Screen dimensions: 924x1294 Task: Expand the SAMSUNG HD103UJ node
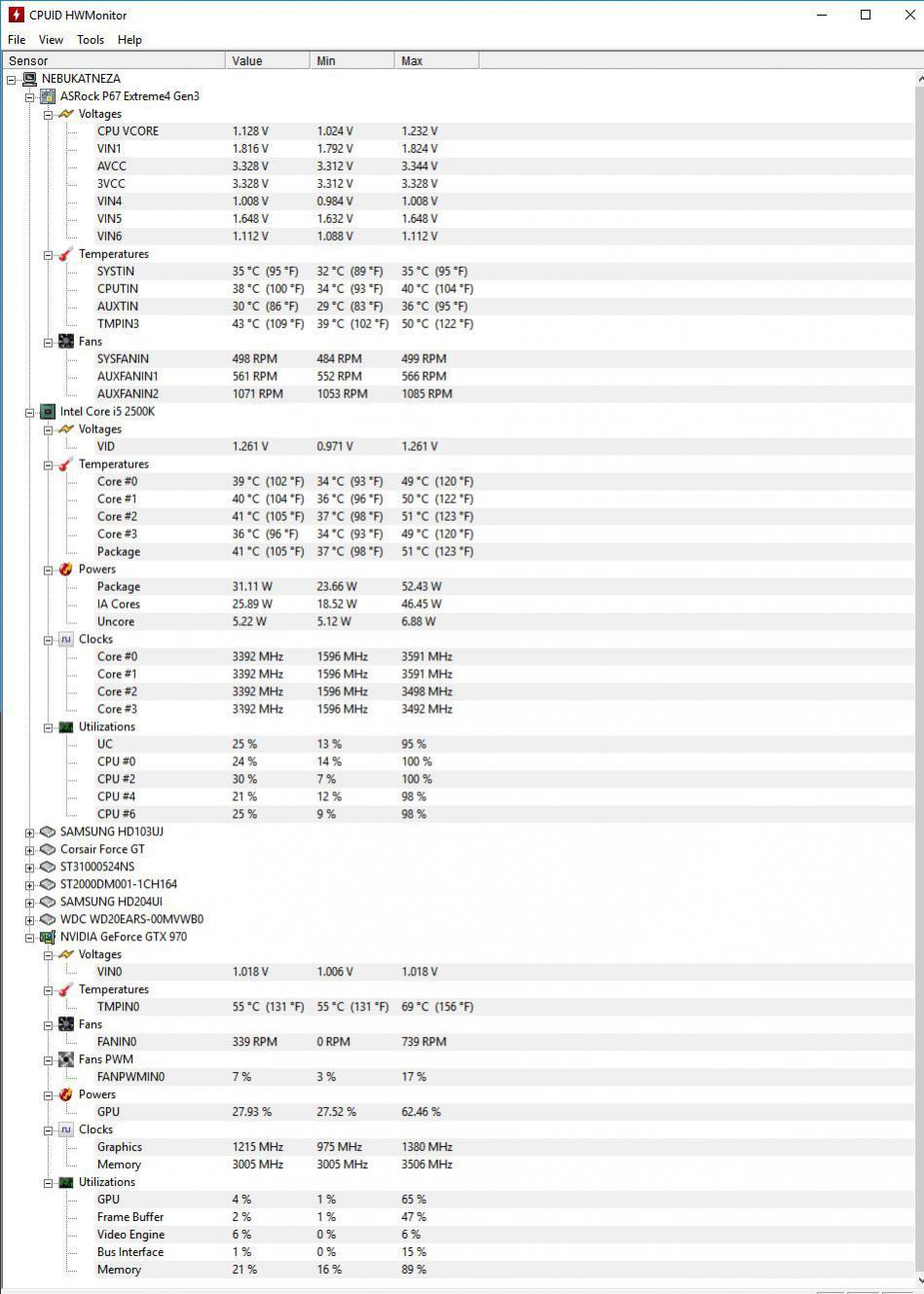point(30,833)
